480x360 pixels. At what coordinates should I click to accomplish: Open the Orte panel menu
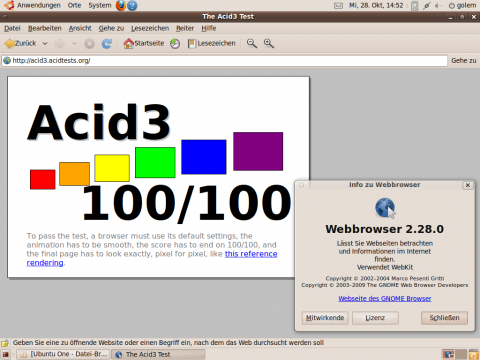[x=74, y=5]
